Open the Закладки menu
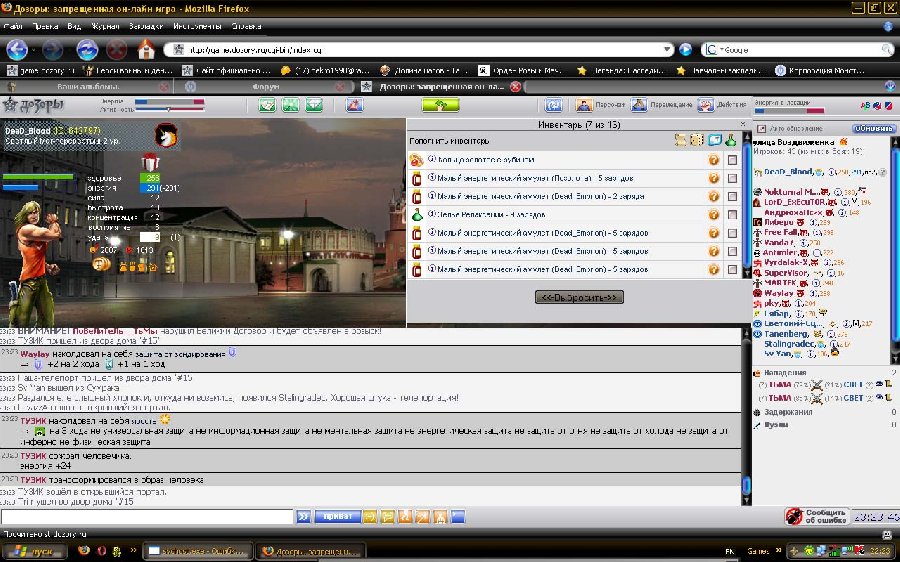Screen dimensions: 900x562 pos(146,26)
